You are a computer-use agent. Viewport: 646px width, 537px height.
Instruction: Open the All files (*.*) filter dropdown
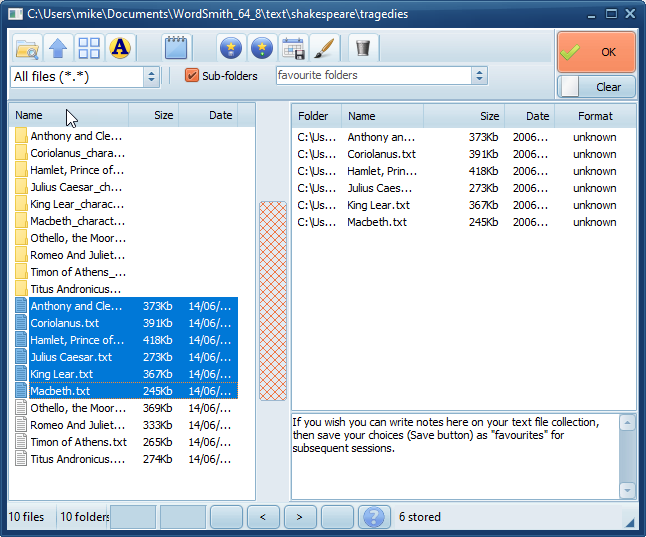pyautogui.click(x=151, y=76)
